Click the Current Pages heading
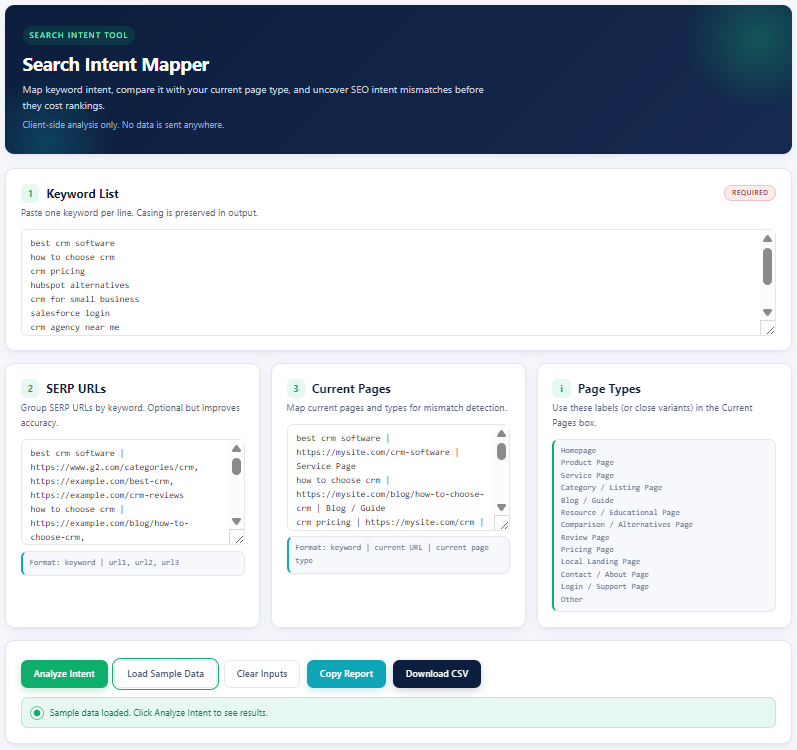Viewport: 797px width, 750px height. coord(351,389)
